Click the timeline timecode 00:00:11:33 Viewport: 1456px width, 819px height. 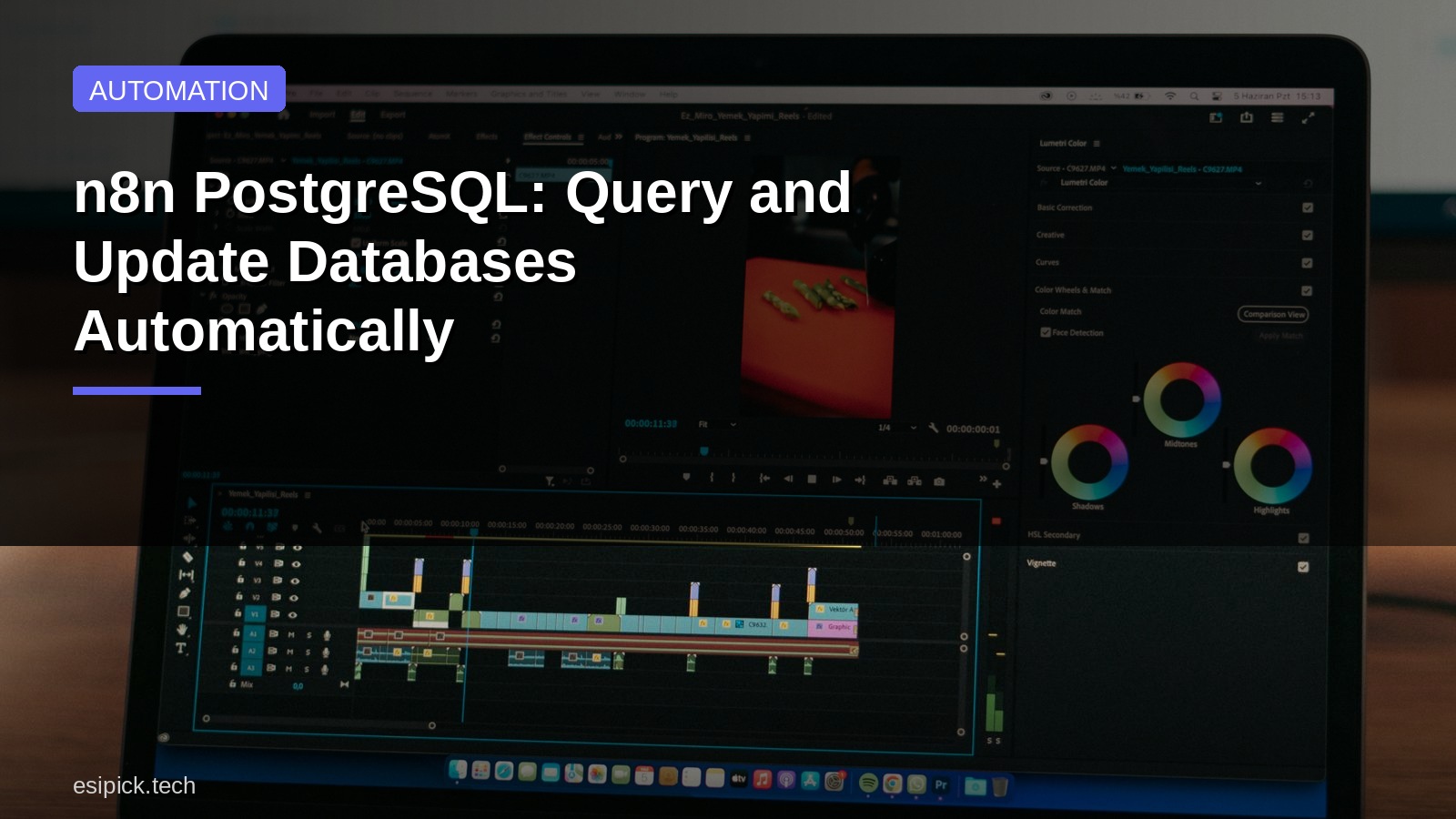pos(250,512)
